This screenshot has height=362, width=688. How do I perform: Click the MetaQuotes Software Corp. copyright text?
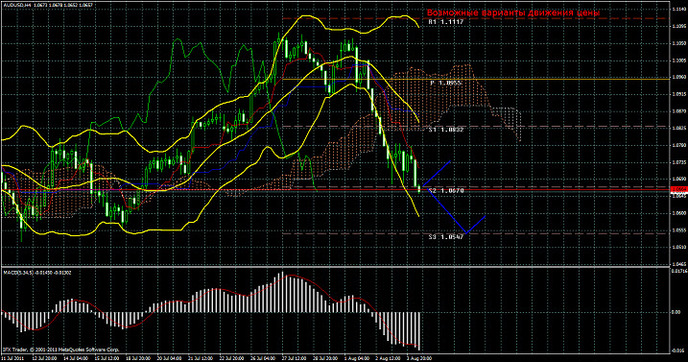[61, 350]
